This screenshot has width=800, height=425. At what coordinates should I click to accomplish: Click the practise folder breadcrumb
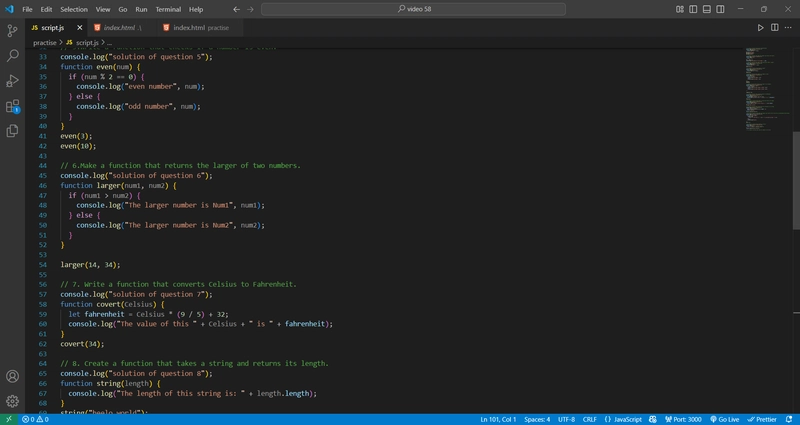45,43
